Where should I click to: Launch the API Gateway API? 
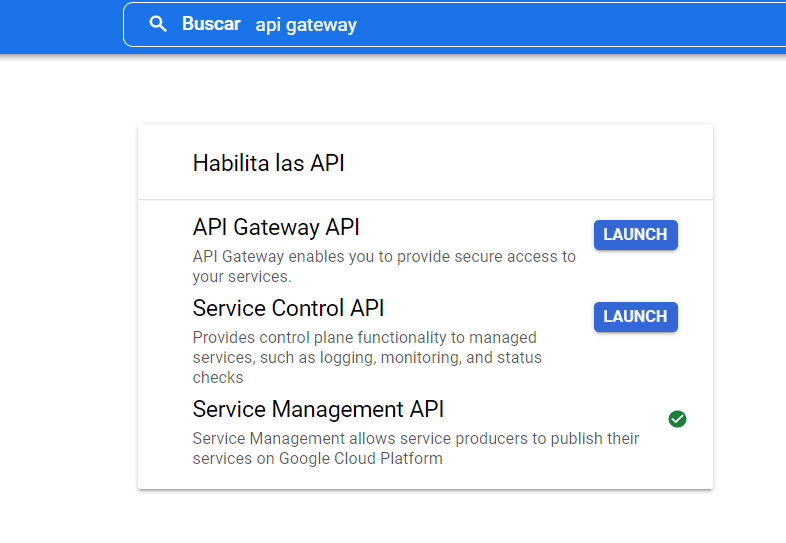coord(636,235)
